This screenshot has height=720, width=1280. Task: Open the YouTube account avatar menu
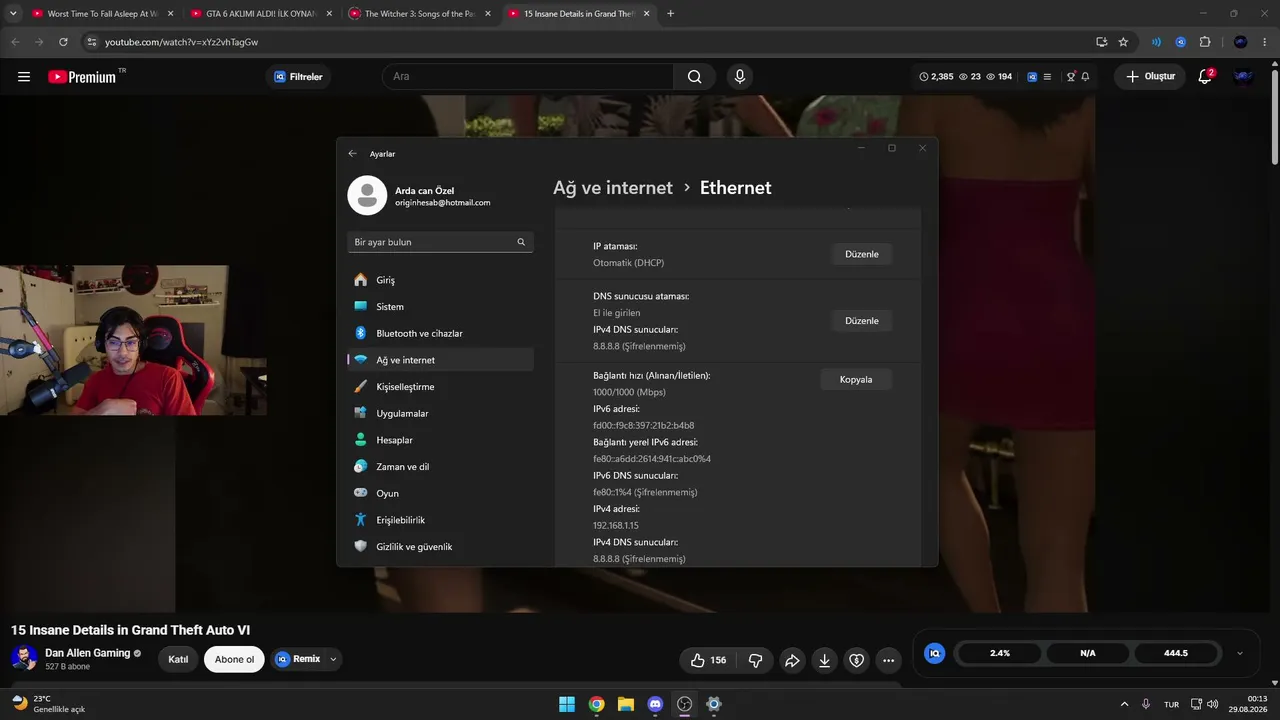1244,77
